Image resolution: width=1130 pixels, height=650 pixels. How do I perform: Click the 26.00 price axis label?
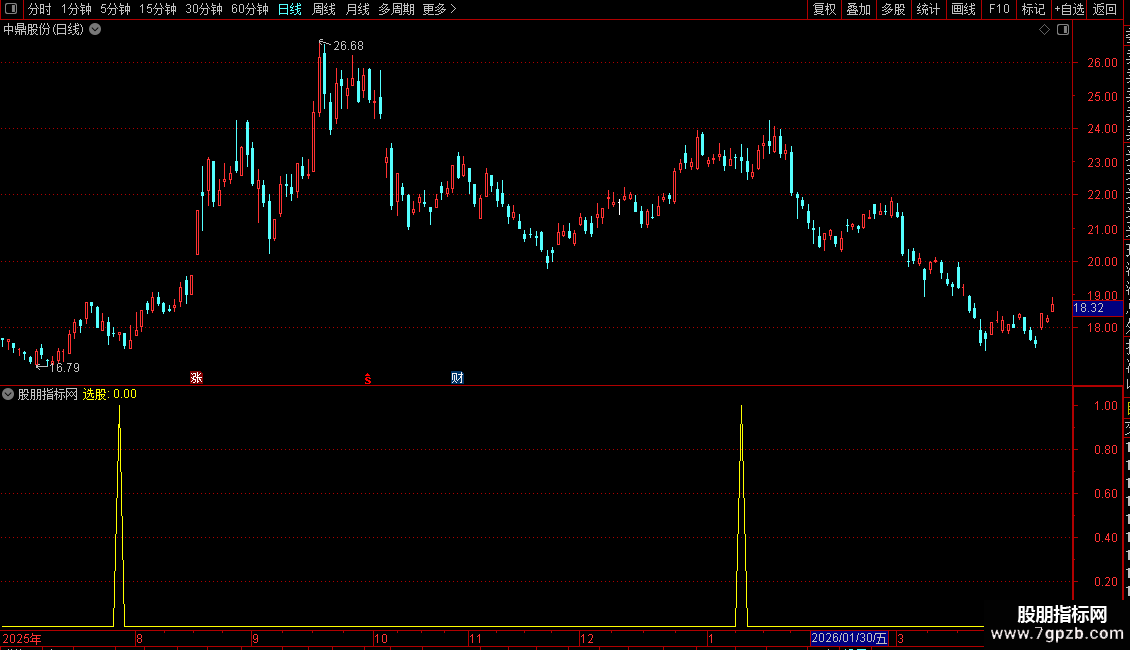pos(1103,63)
